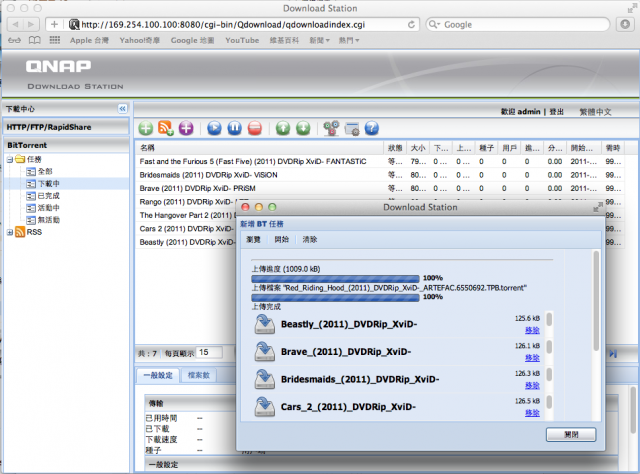This screenshot has width=640, height=474.
Task: Click the browser forward arrow button
Action: point(31,24)
